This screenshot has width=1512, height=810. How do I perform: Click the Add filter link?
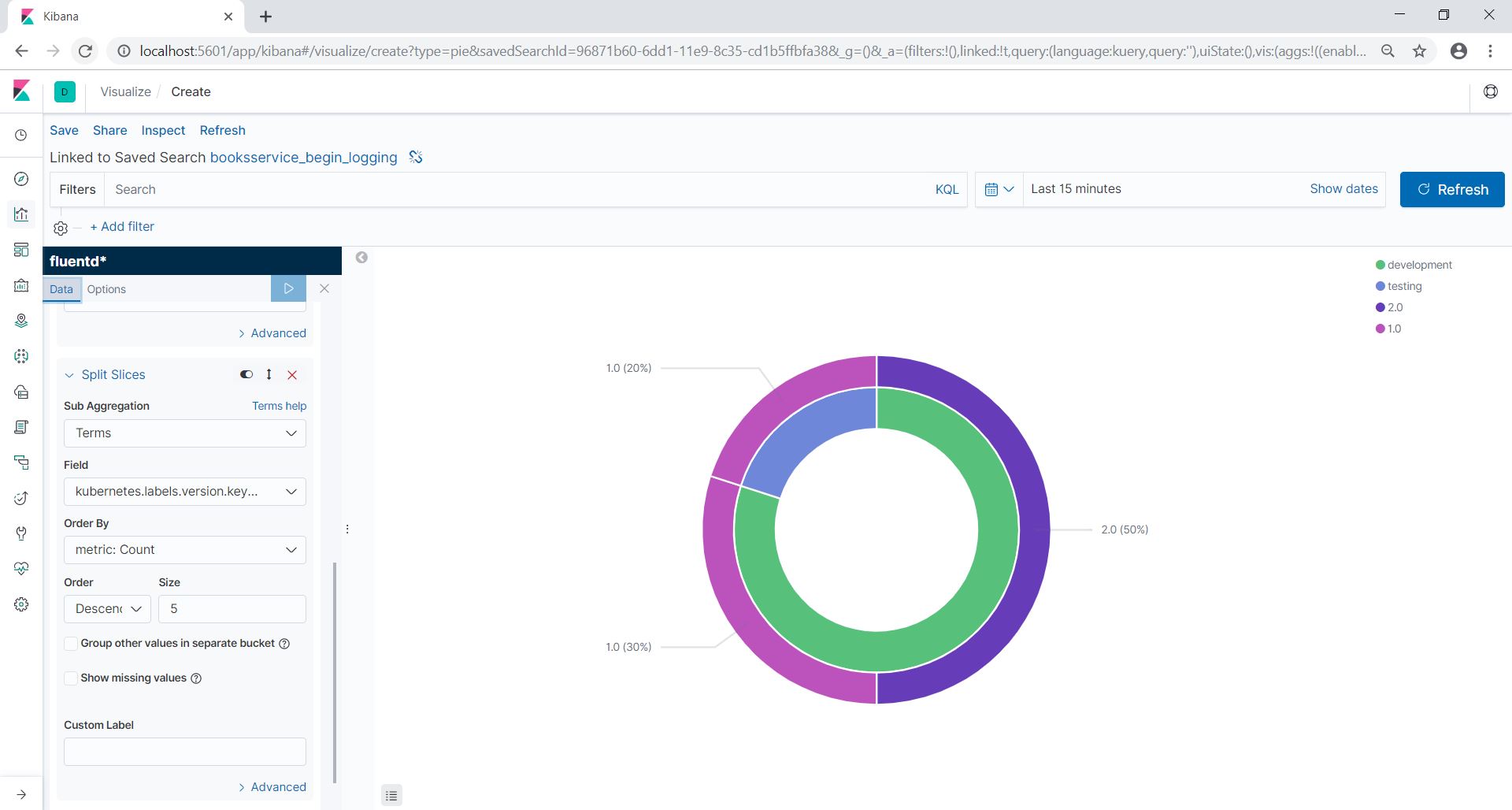(122, 227)
